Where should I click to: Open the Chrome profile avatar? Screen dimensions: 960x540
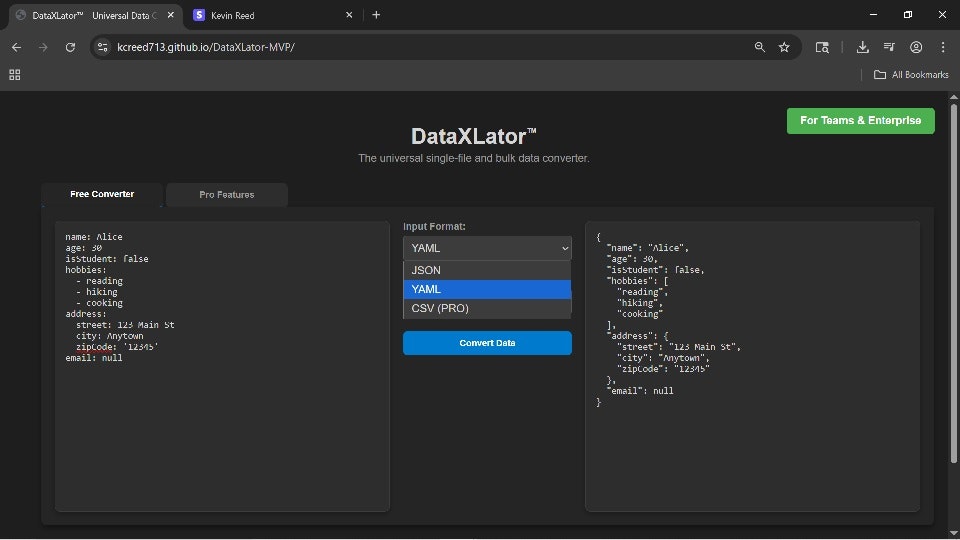point(916,47)
